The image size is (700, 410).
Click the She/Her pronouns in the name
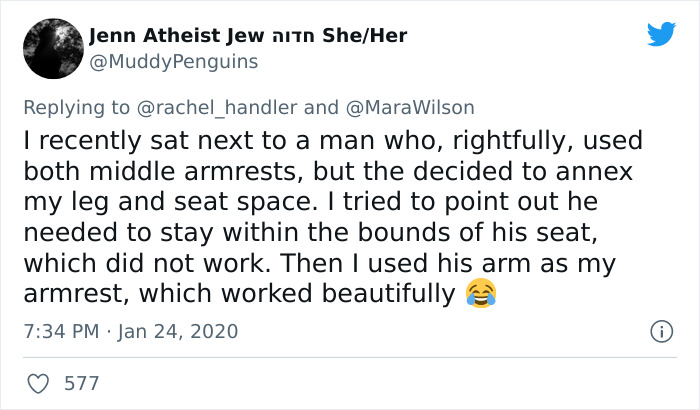364,36
